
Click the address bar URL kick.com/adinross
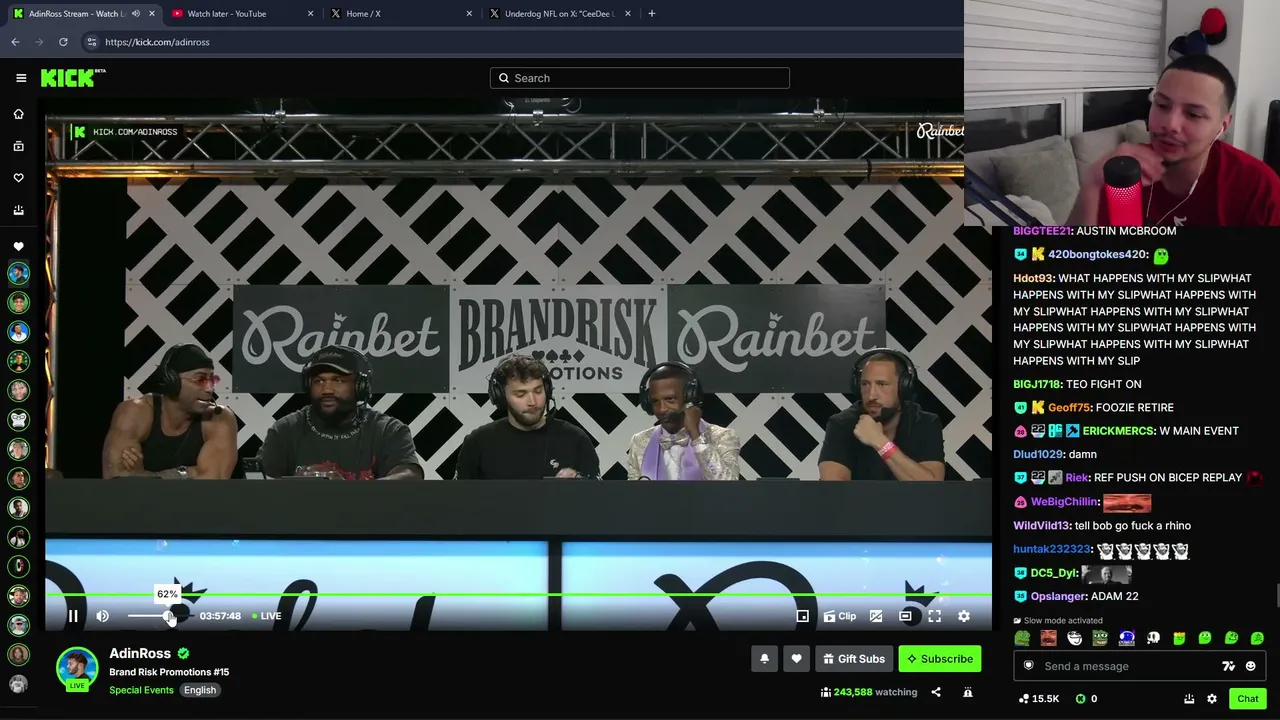tap(157, 42)
